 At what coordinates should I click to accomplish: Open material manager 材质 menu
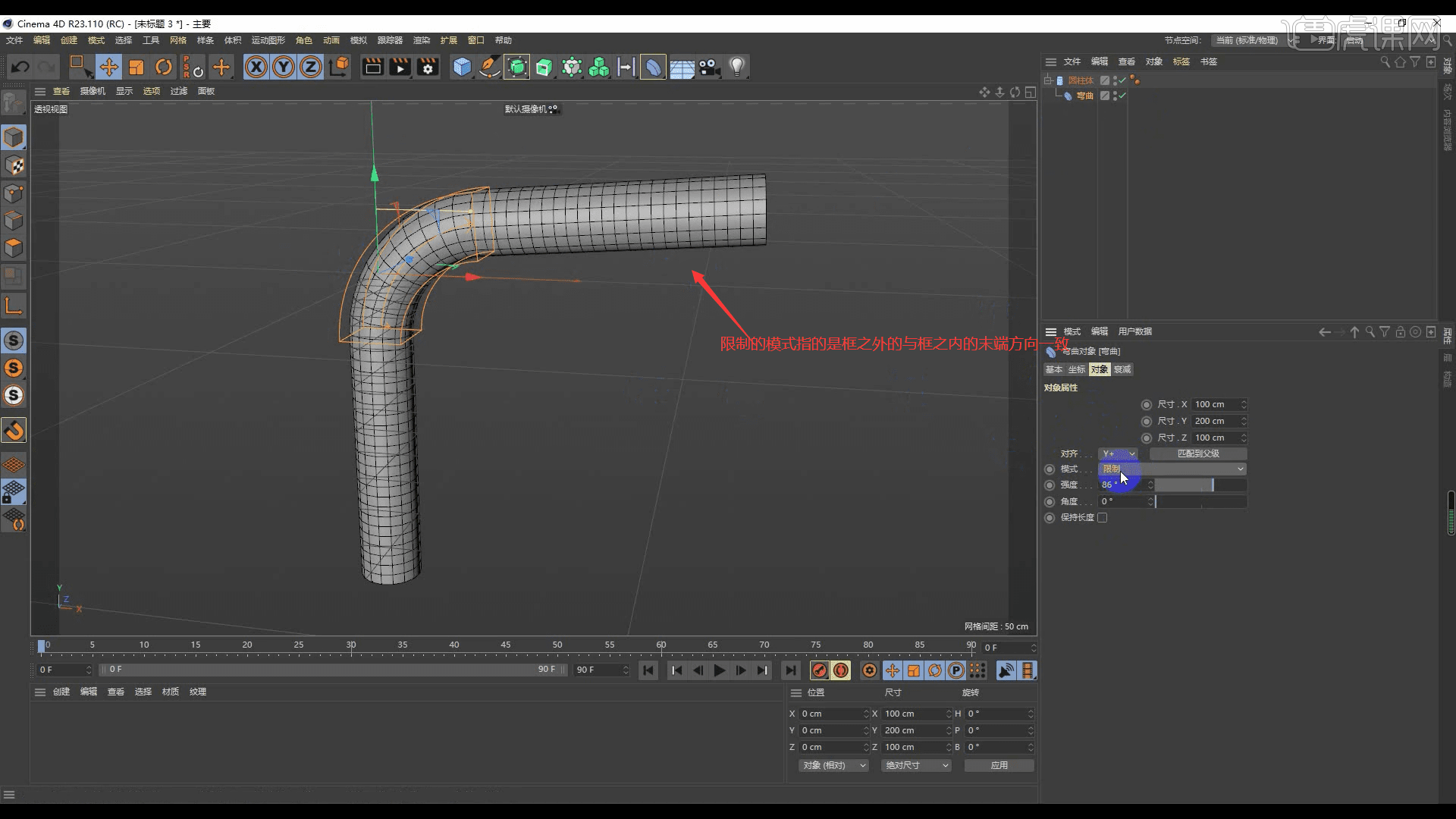click(x=171, y=692)
